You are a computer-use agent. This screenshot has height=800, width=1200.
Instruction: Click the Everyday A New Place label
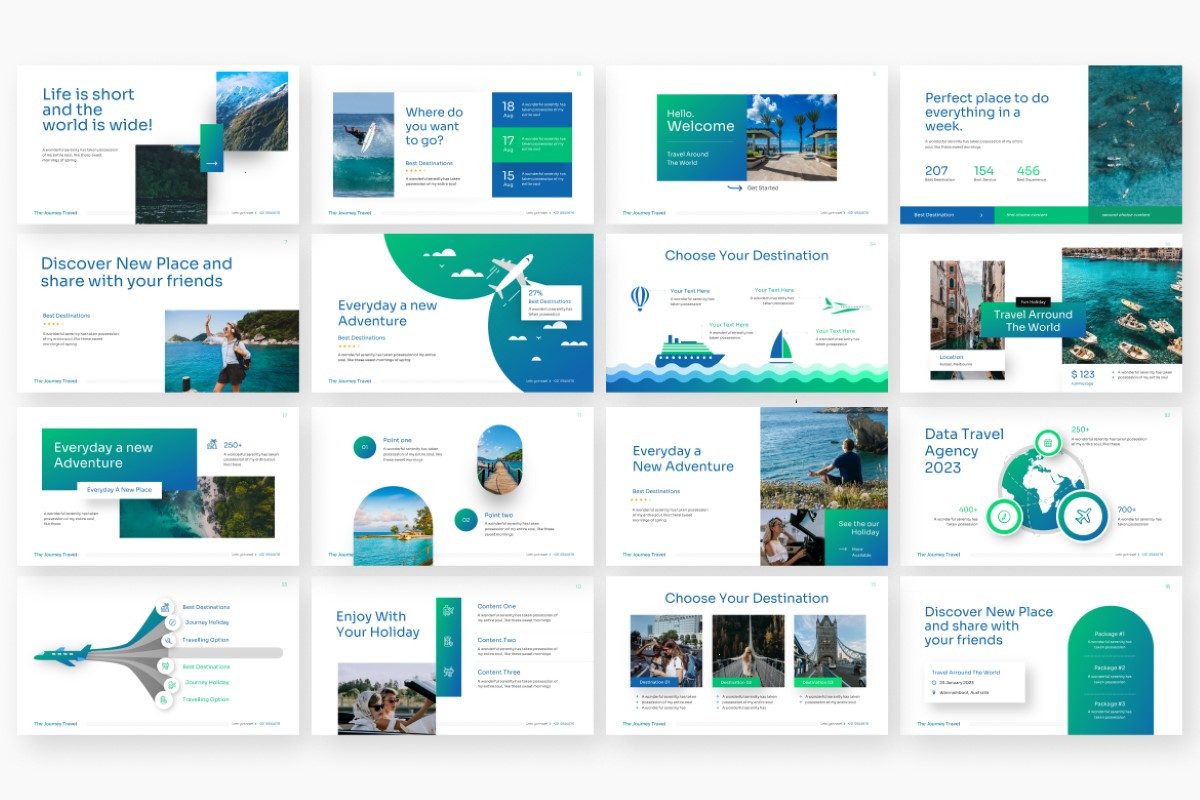120,490
